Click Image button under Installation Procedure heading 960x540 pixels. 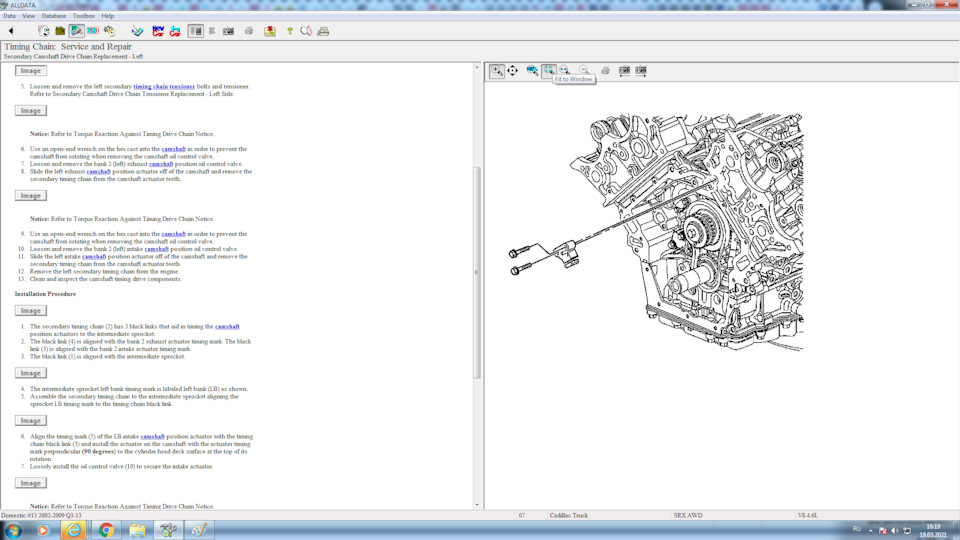[31, 311]
